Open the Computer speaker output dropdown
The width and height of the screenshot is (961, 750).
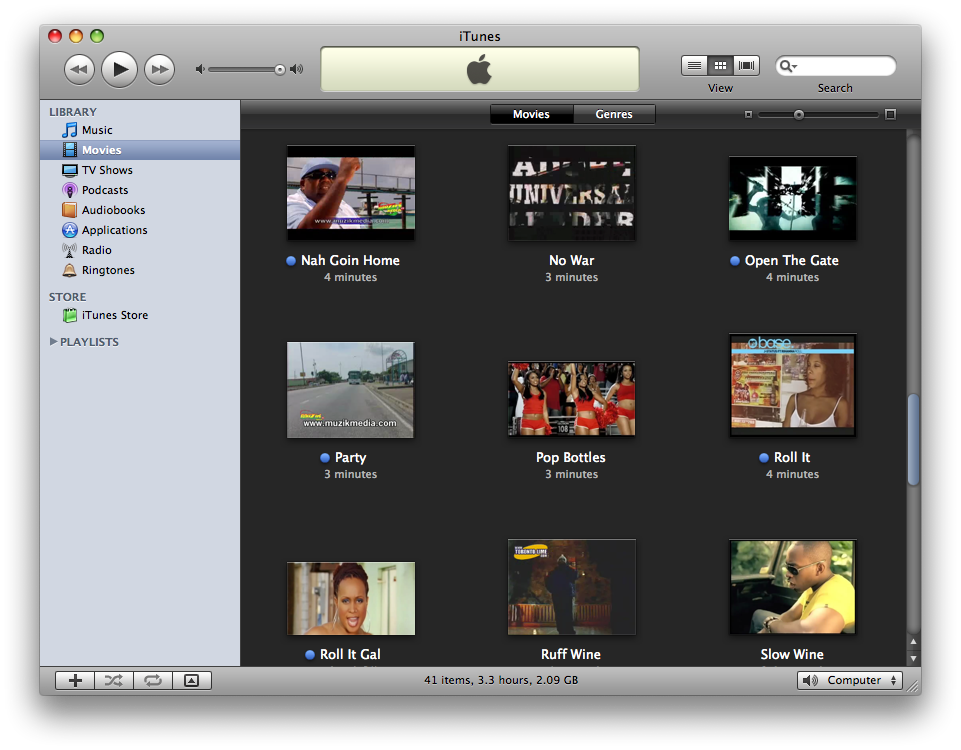(x=849, y=680)
